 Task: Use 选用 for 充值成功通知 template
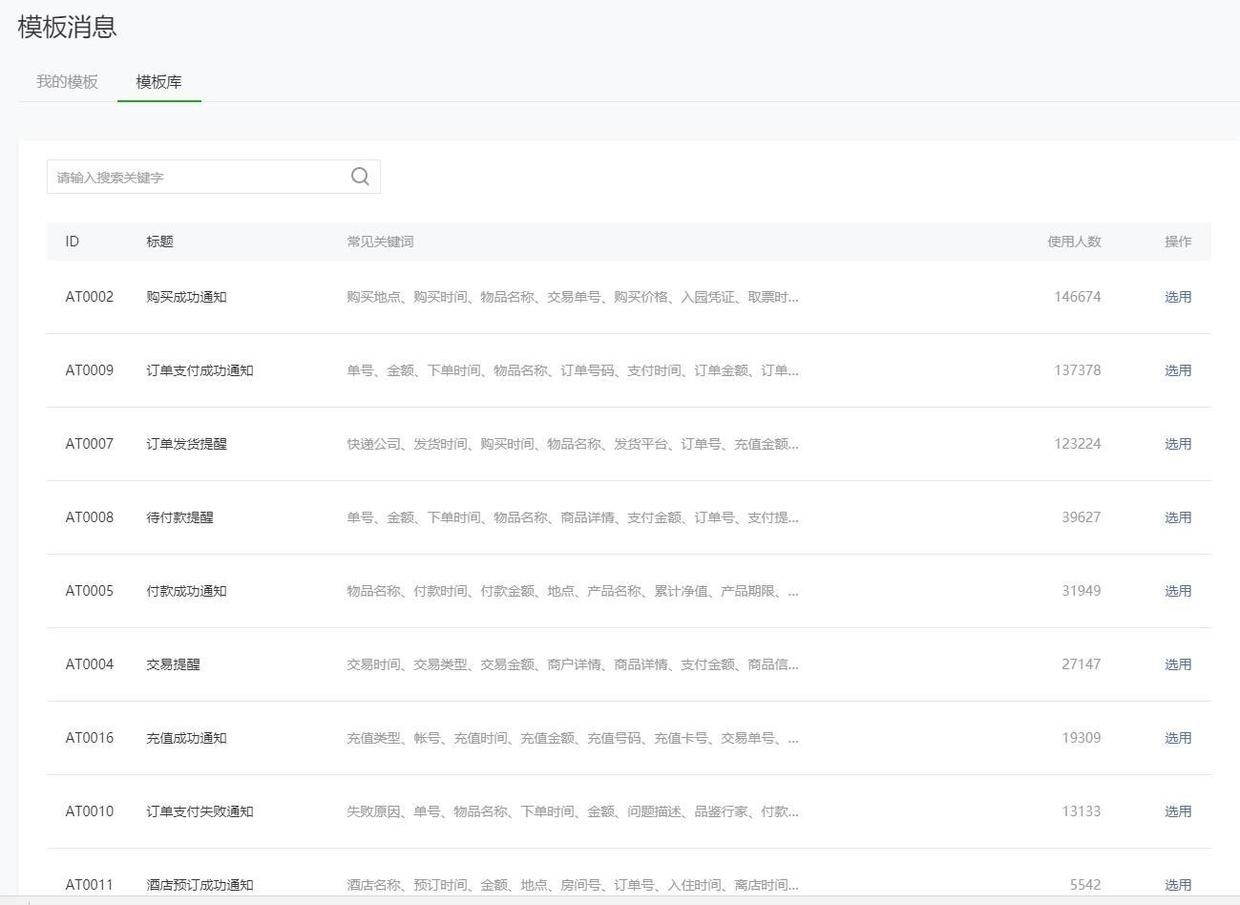[x=1177, y=738]
